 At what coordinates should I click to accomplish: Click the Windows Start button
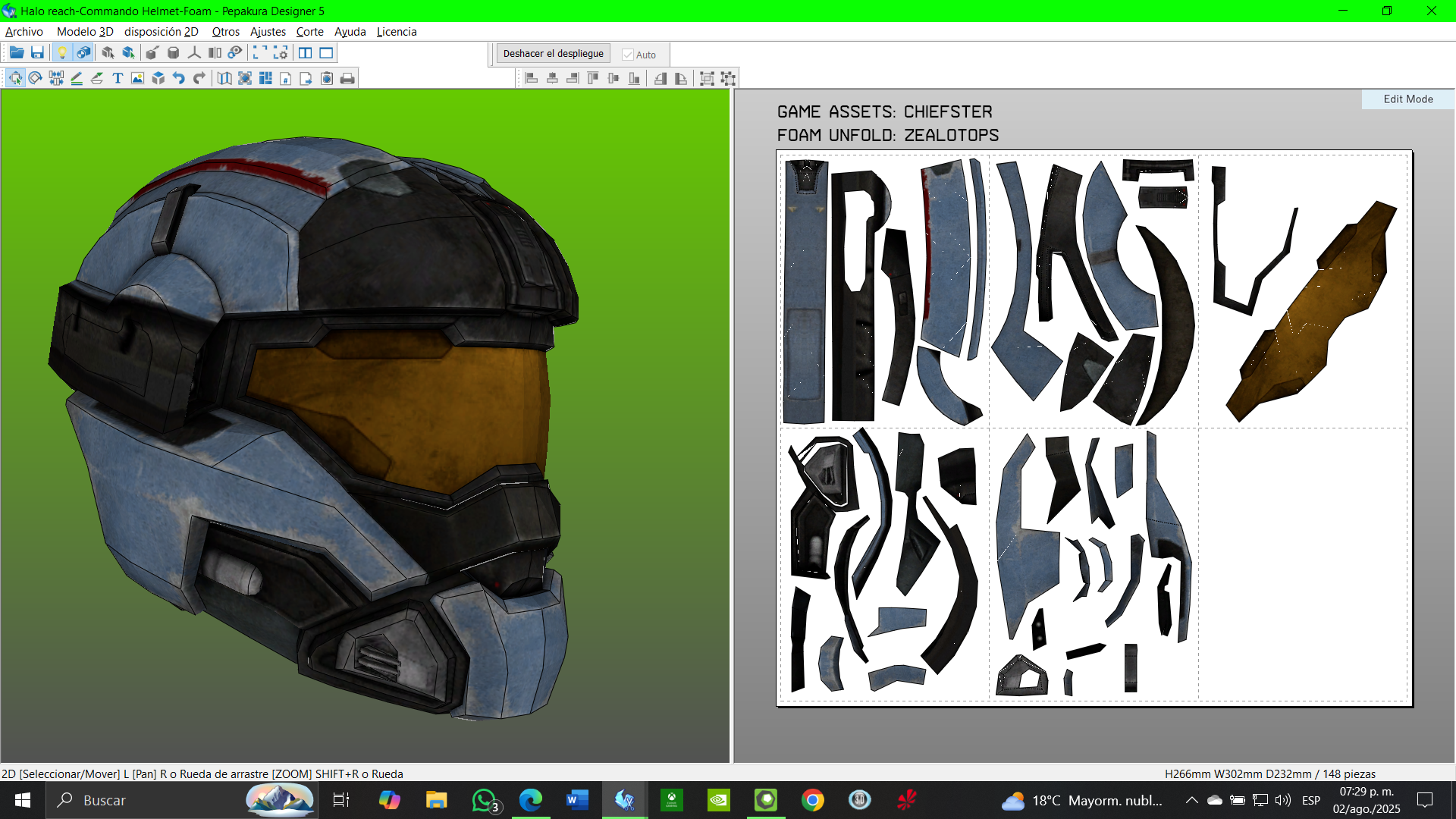click(x=23, y=800)
